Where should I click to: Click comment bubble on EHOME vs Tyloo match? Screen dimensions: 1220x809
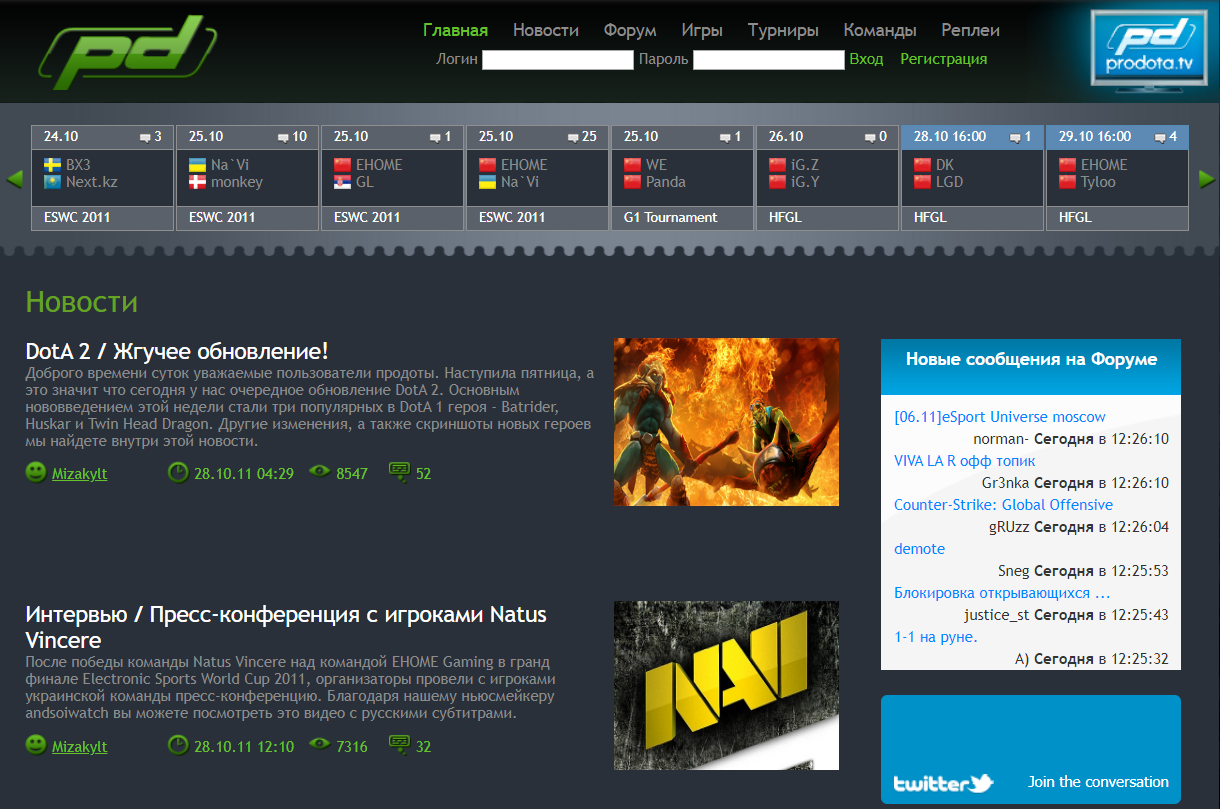pyautogui.click(x=1159, y=137)
